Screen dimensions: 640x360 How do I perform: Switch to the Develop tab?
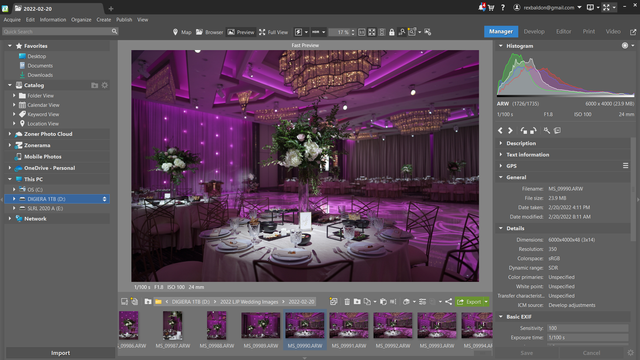pos(534,31)
